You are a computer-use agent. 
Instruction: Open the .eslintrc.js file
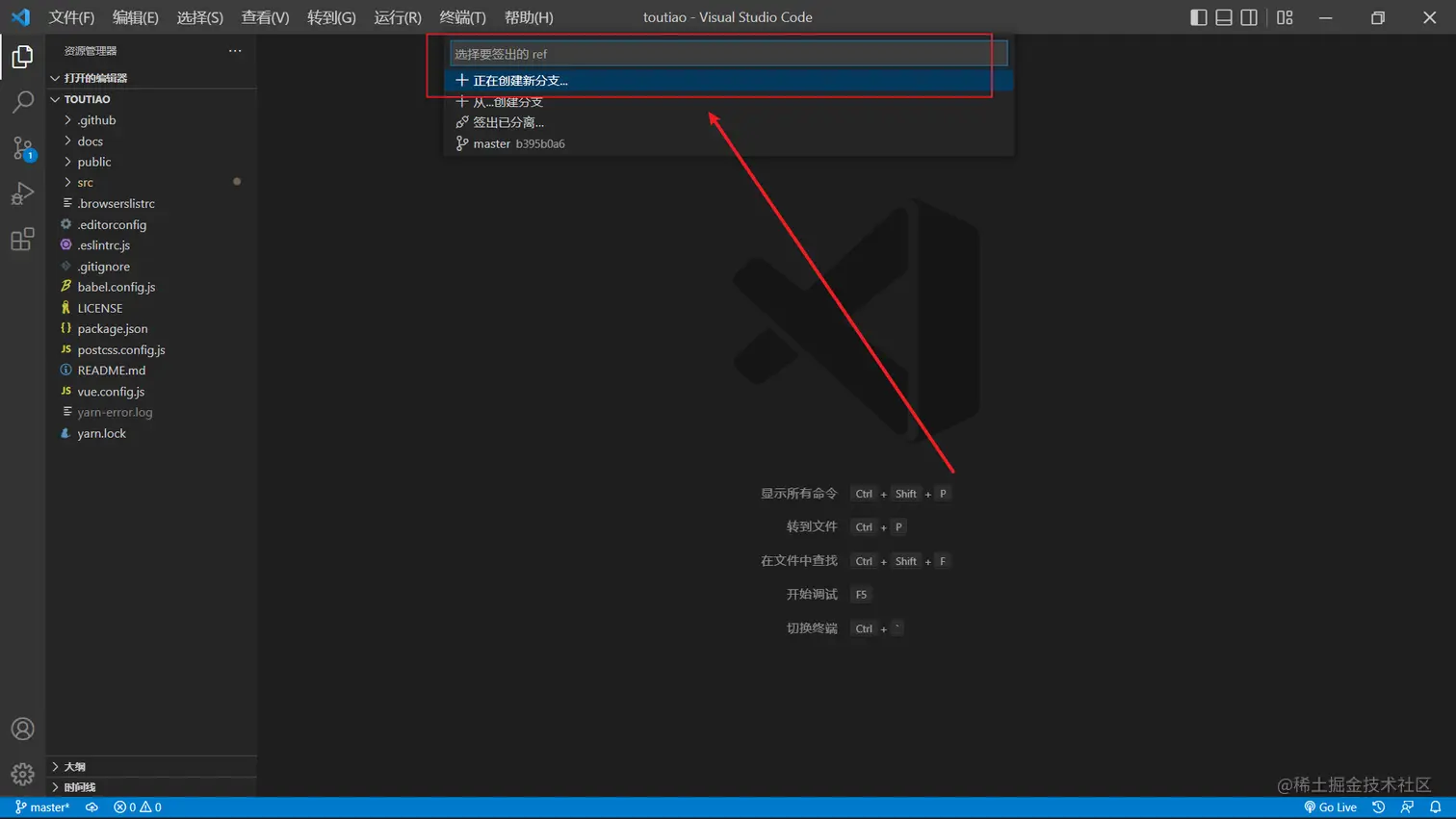pyautogui.click(x=151, y=245)
